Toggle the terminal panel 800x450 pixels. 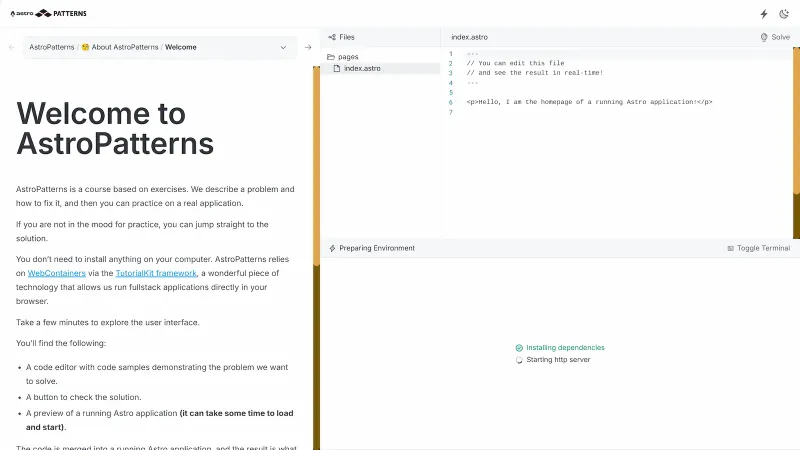coord(762,248)
